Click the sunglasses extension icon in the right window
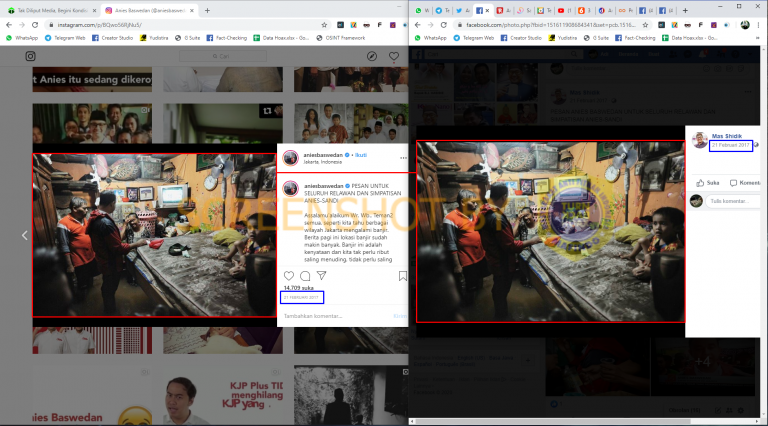This screenshot has height=426, width=768. [688, 24]
